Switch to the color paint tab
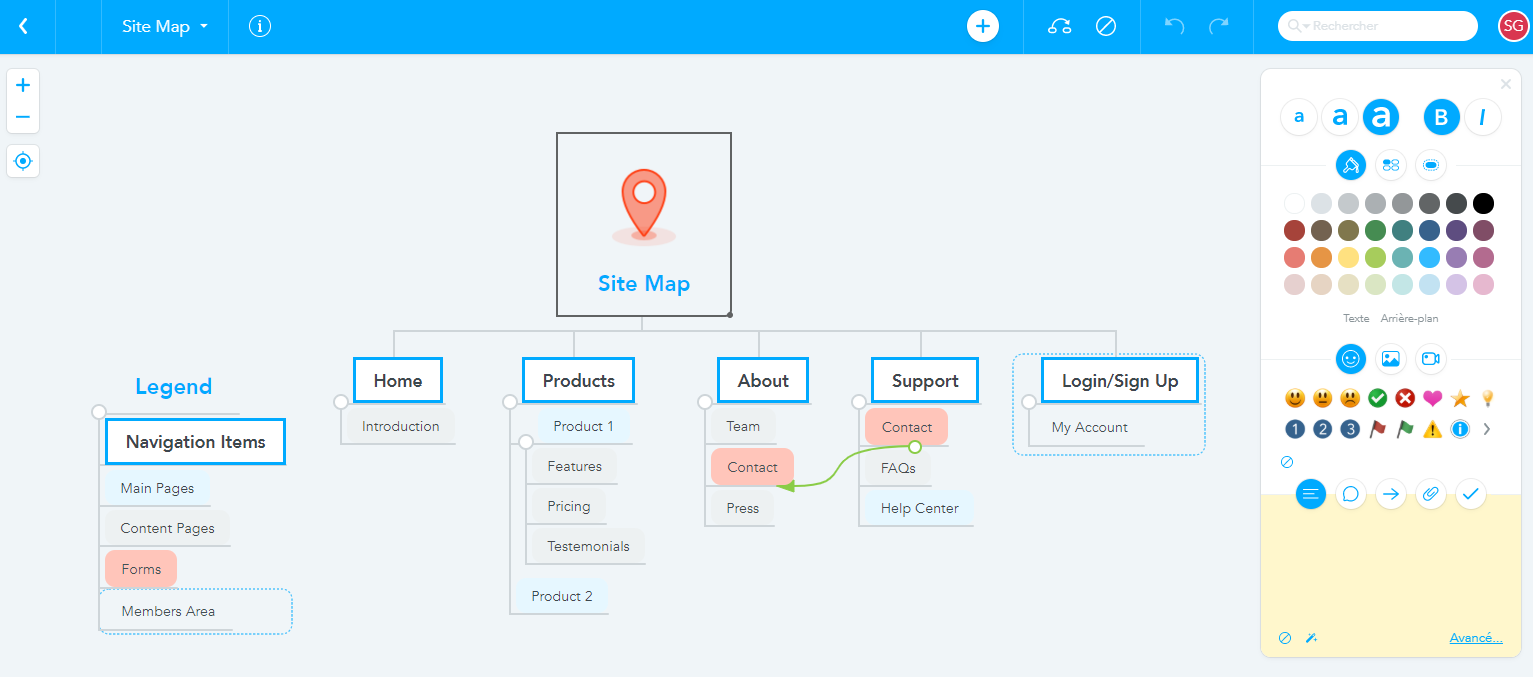This screenshot has height=677, width=1533. point(1351,164)
